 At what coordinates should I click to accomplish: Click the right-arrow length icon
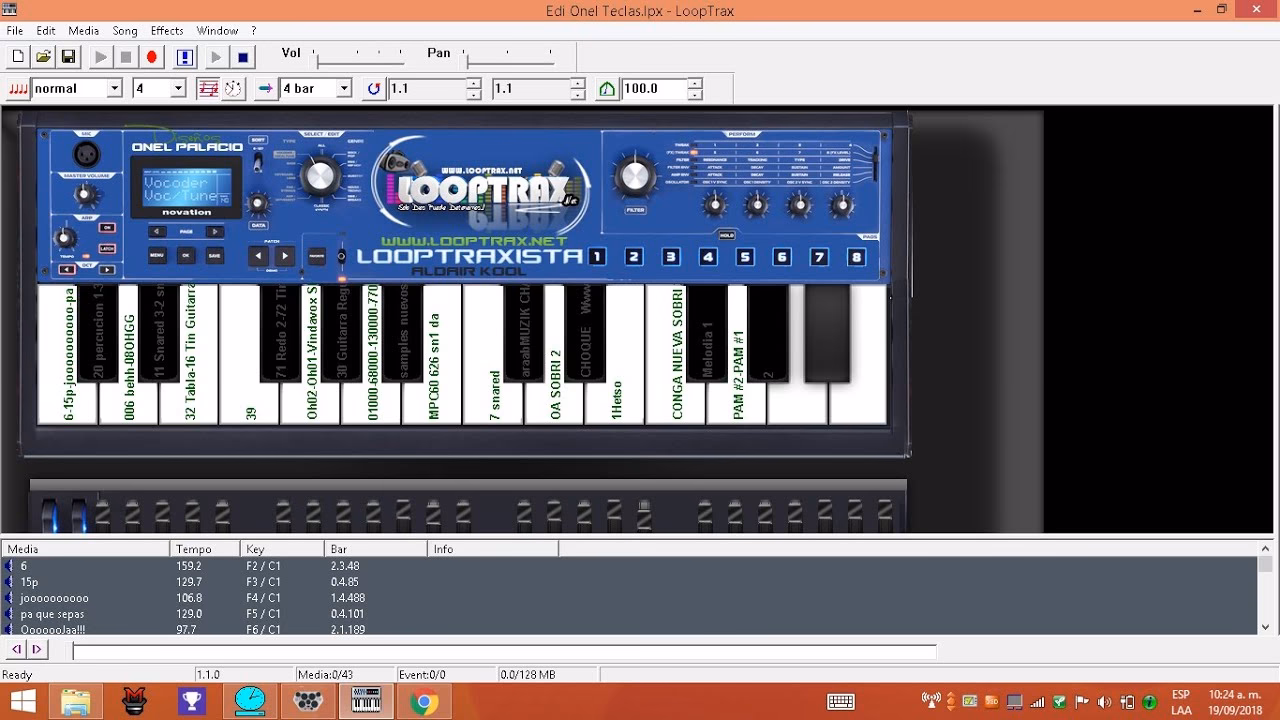[x=265, y=89]
